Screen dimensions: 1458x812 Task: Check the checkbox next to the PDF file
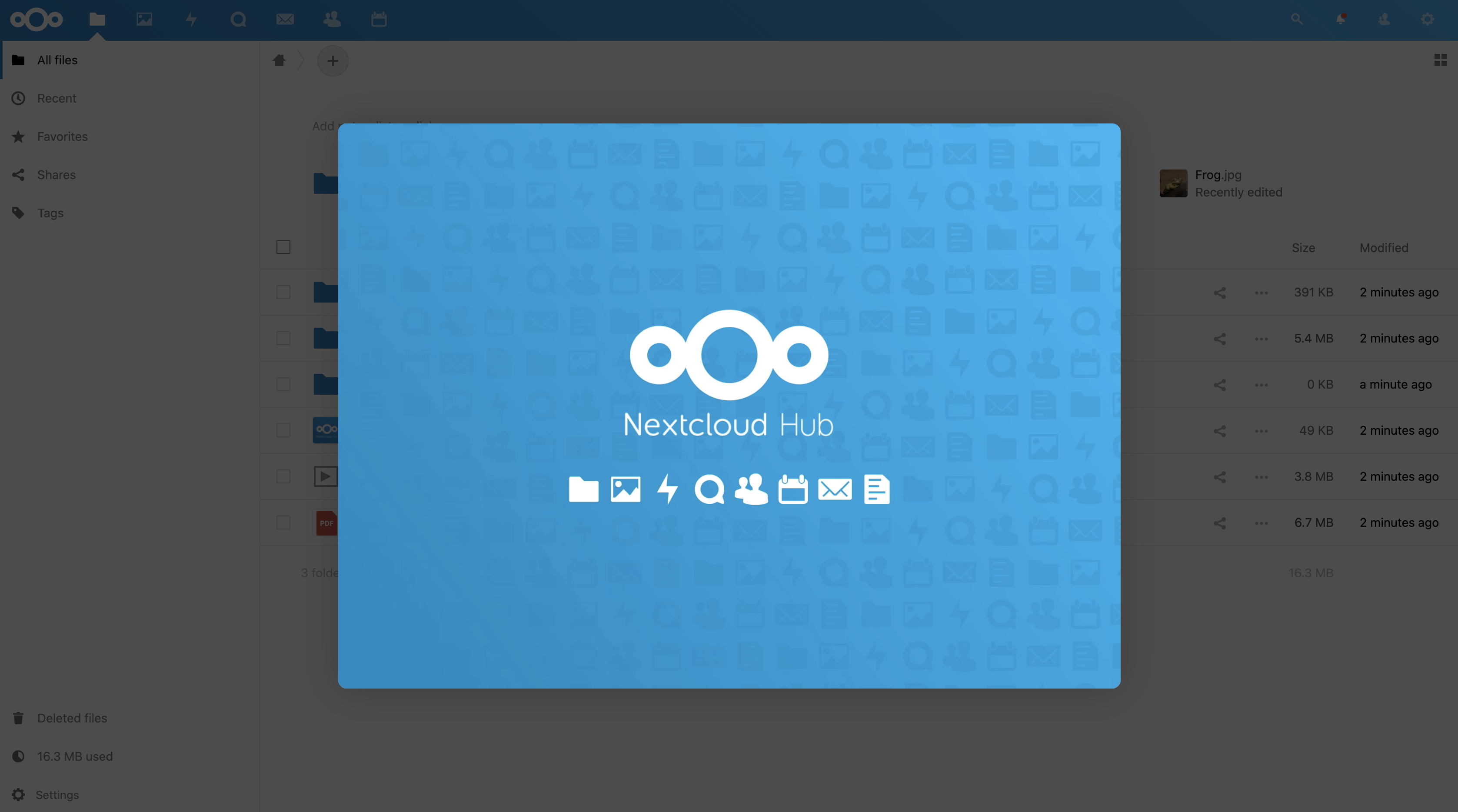coord(283,523)
